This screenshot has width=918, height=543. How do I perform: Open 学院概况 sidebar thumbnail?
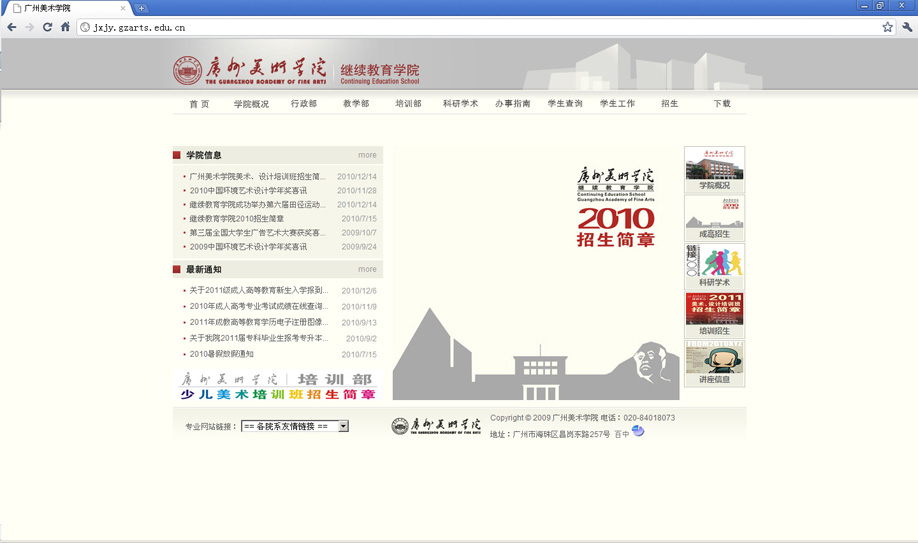click(x=714, y=169)
